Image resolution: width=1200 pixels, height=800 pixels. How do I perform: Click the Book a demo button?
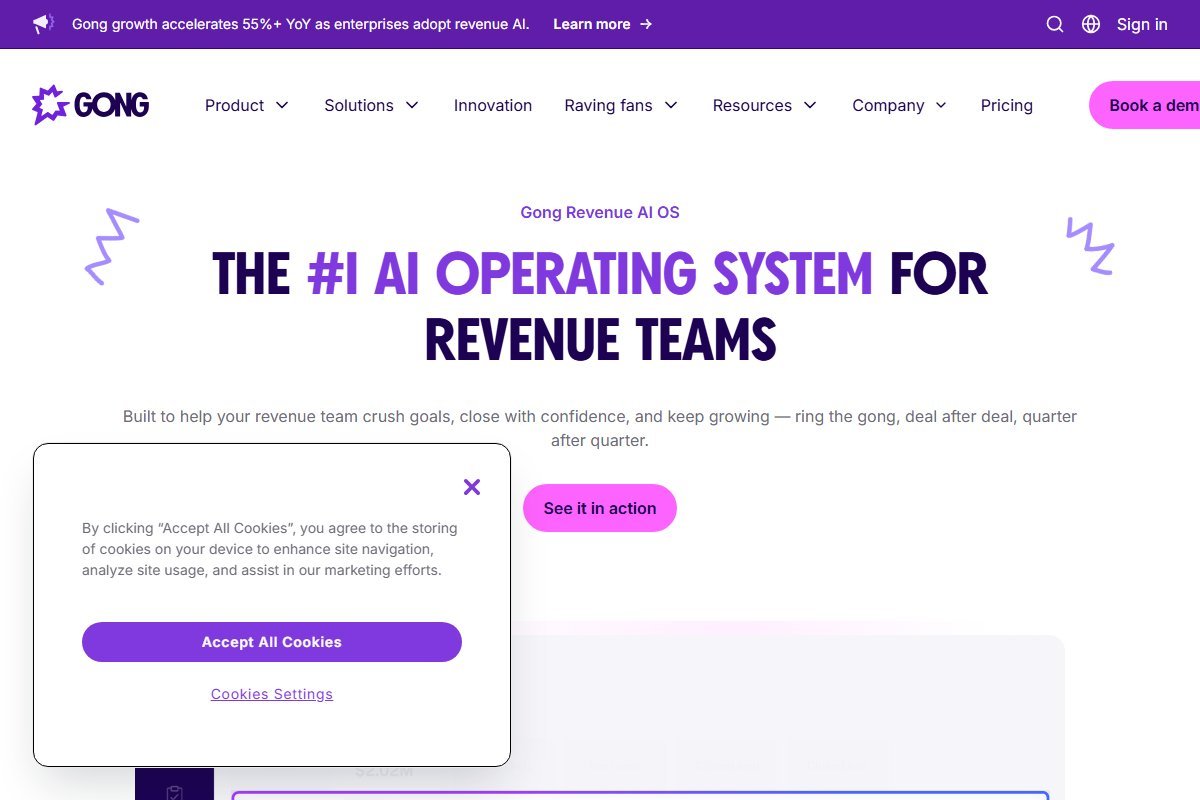tap(1145, 105)
